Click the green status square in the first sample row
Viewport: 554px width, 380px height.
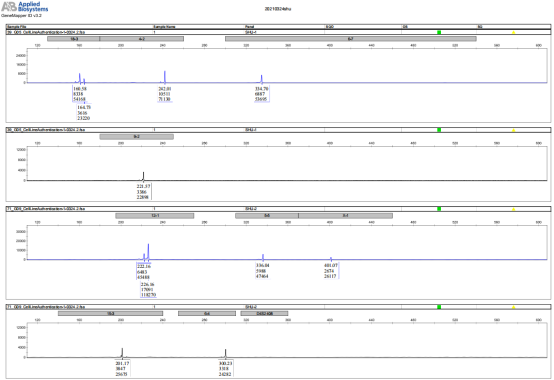click(439, 32)
